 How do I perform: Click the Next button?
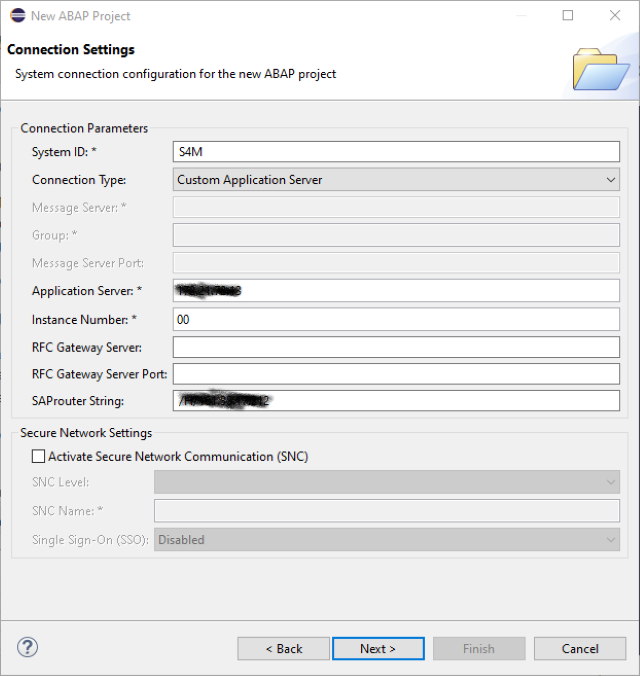click(378, 648)
